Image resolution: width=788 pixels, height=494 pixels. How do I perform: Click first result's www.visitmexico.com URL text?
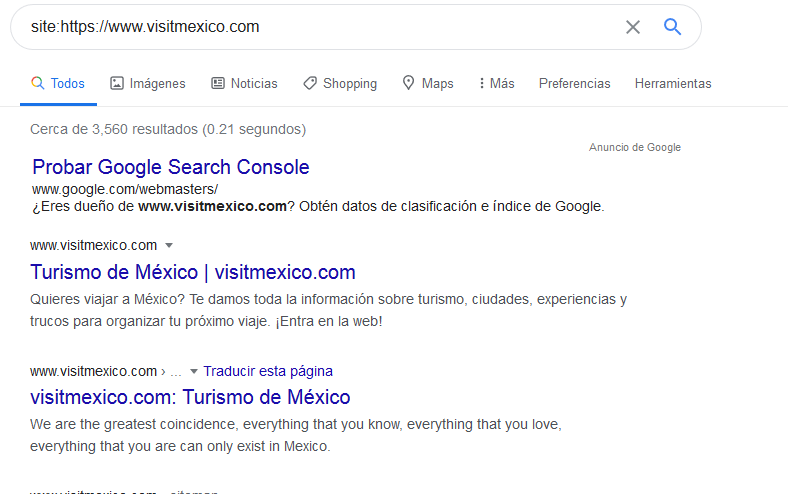pyautogui.click(x=93, y=245)
